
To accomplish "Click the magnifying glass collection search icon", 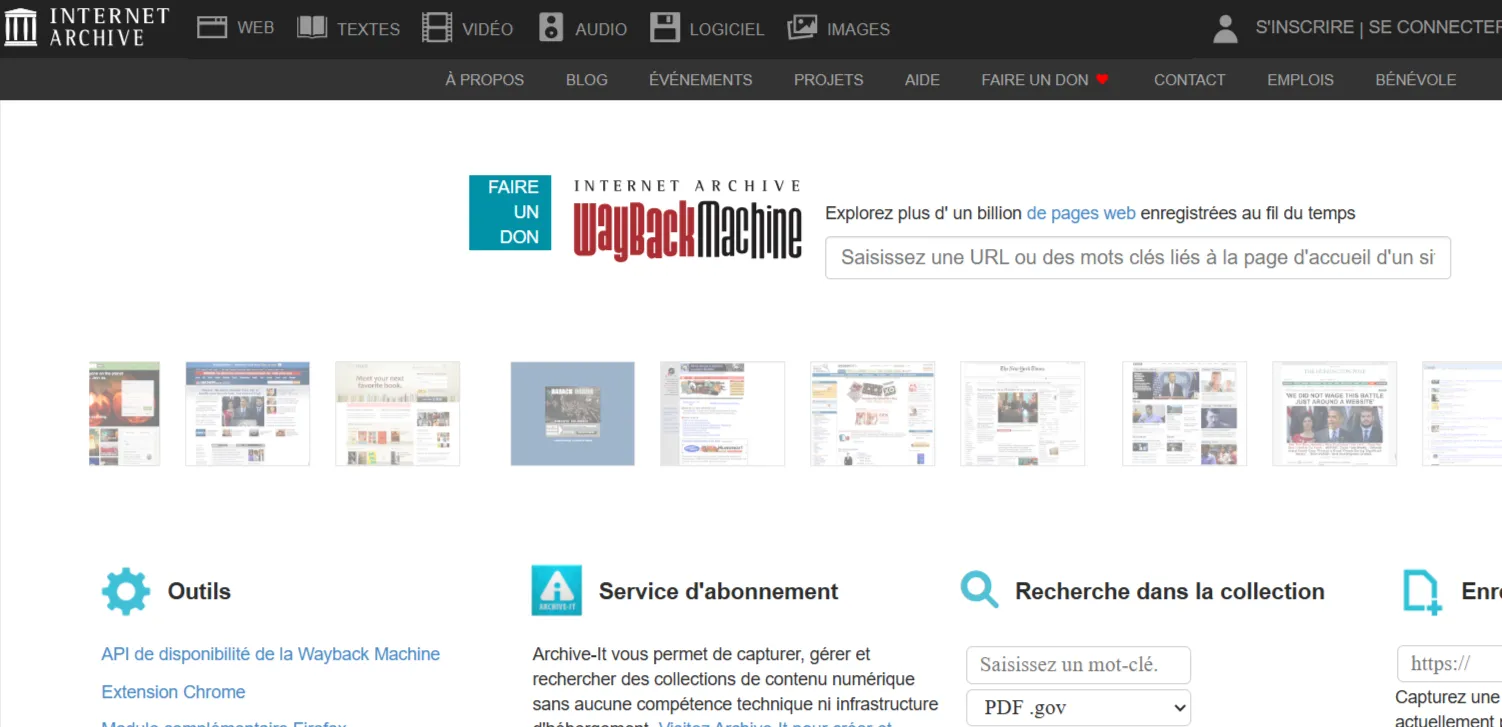I will pyautogui.click(x=979, y=590).
